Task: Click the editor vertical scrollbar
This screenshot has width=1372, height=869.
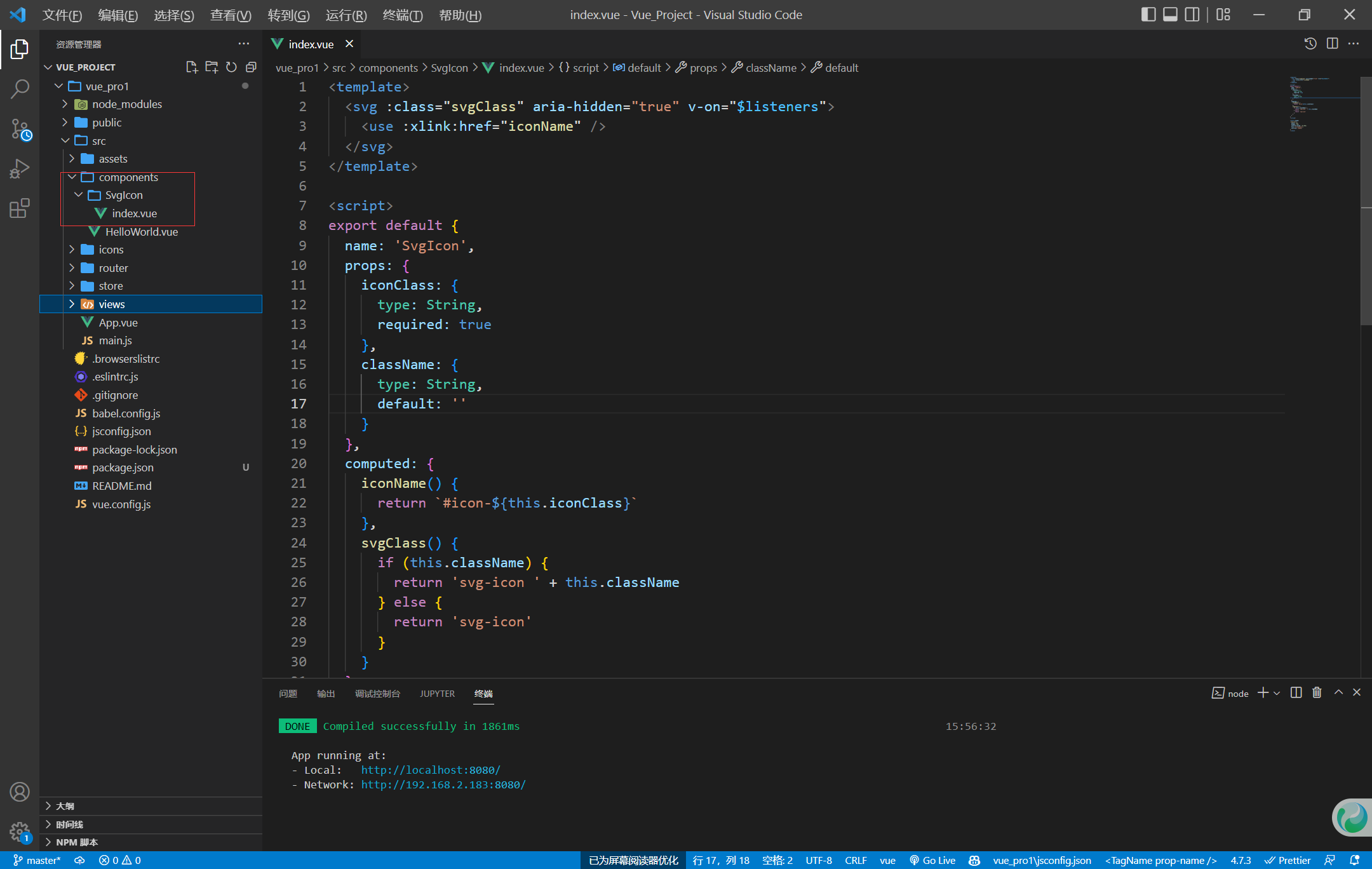Action: click(1366, 201)
